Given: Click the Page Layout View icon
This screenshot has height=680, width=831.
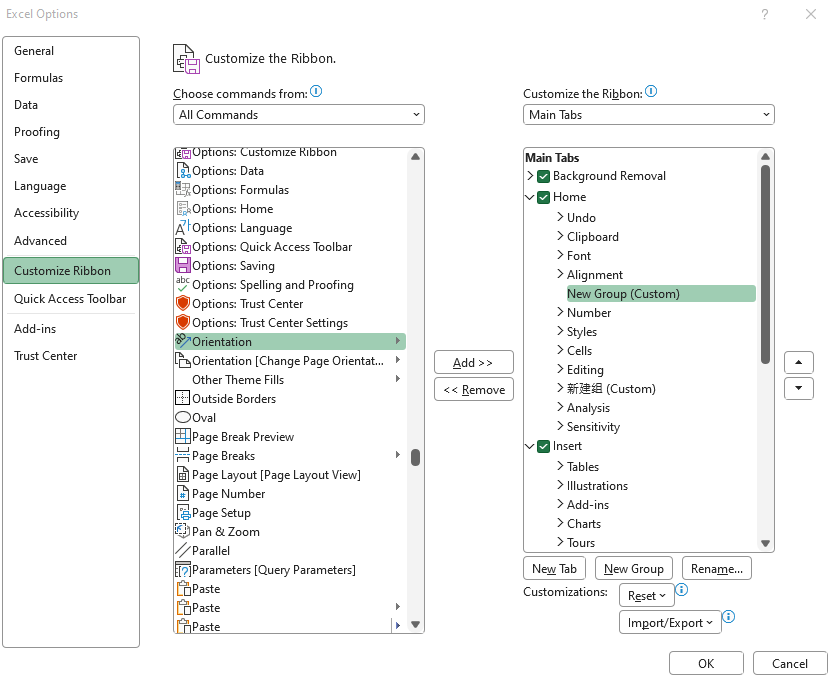Looking at the screenshot, I should (x=182, y=475).
